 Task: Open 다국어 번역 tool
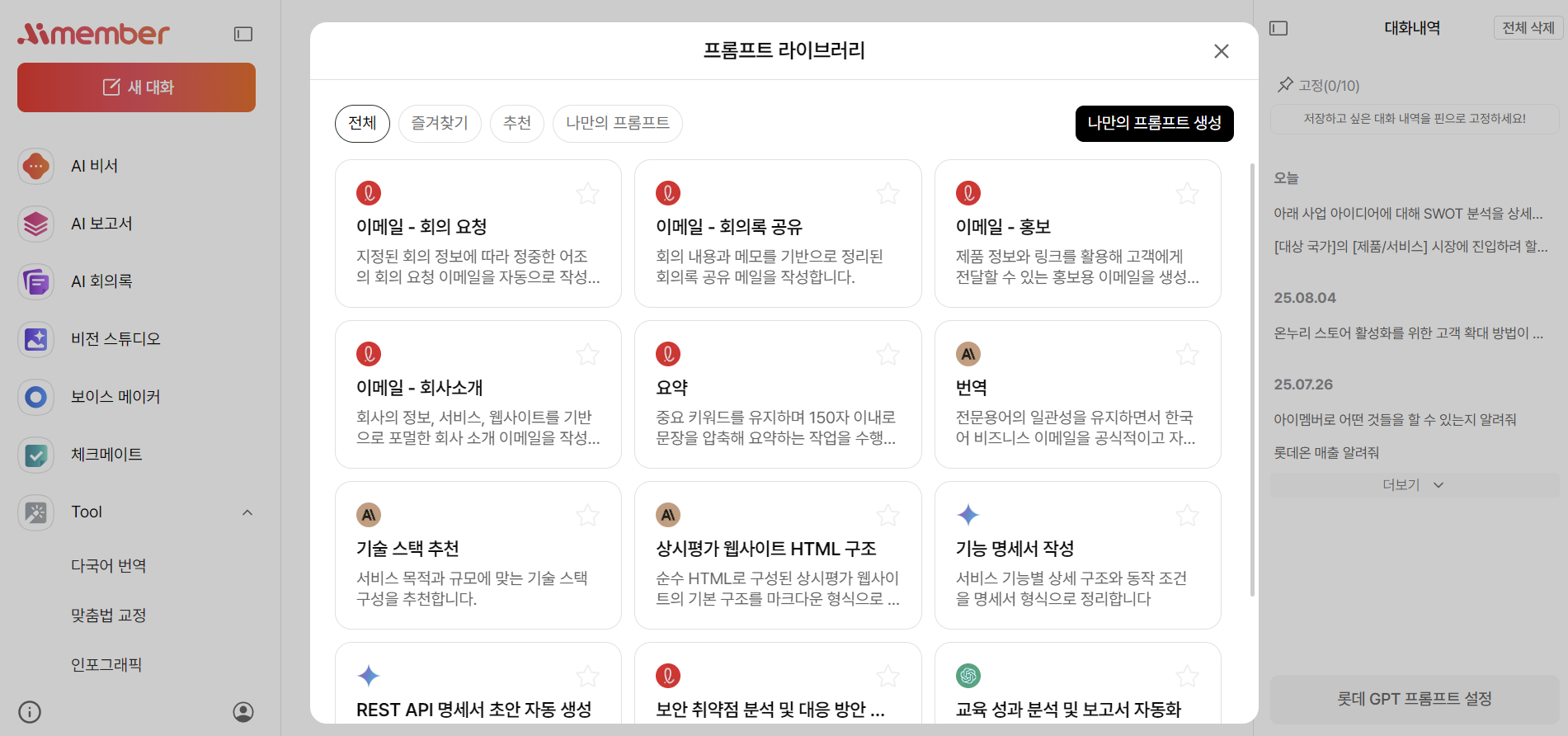pyautogui.click(x=108, y=566)
